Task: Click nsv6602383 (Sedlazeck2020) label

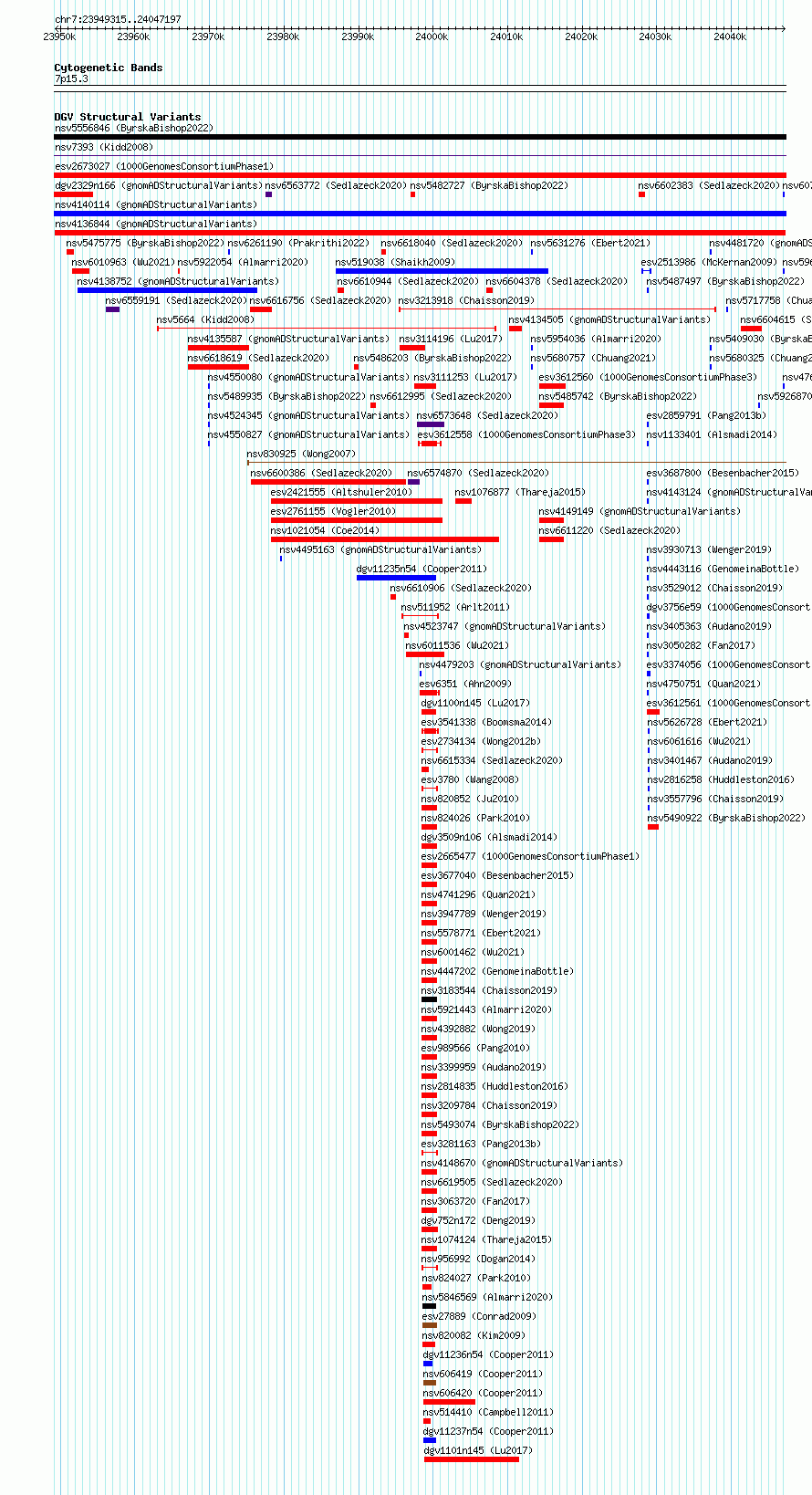Action: (709, 185)
